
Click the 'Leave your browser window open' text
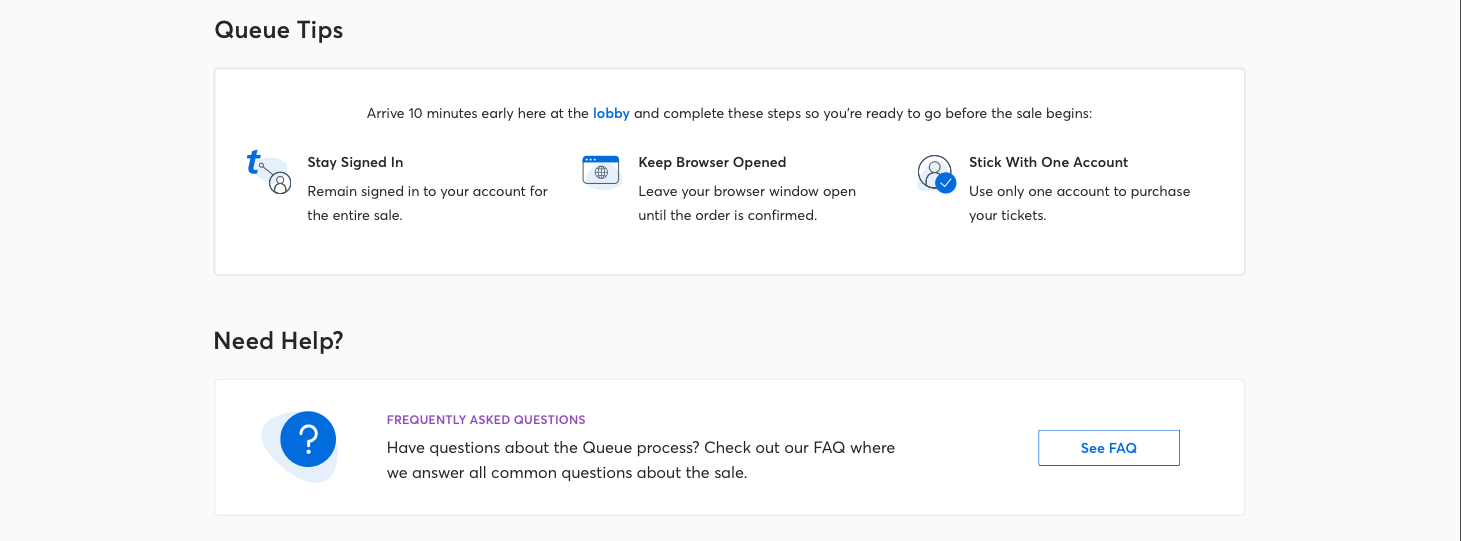click(747, 203)
